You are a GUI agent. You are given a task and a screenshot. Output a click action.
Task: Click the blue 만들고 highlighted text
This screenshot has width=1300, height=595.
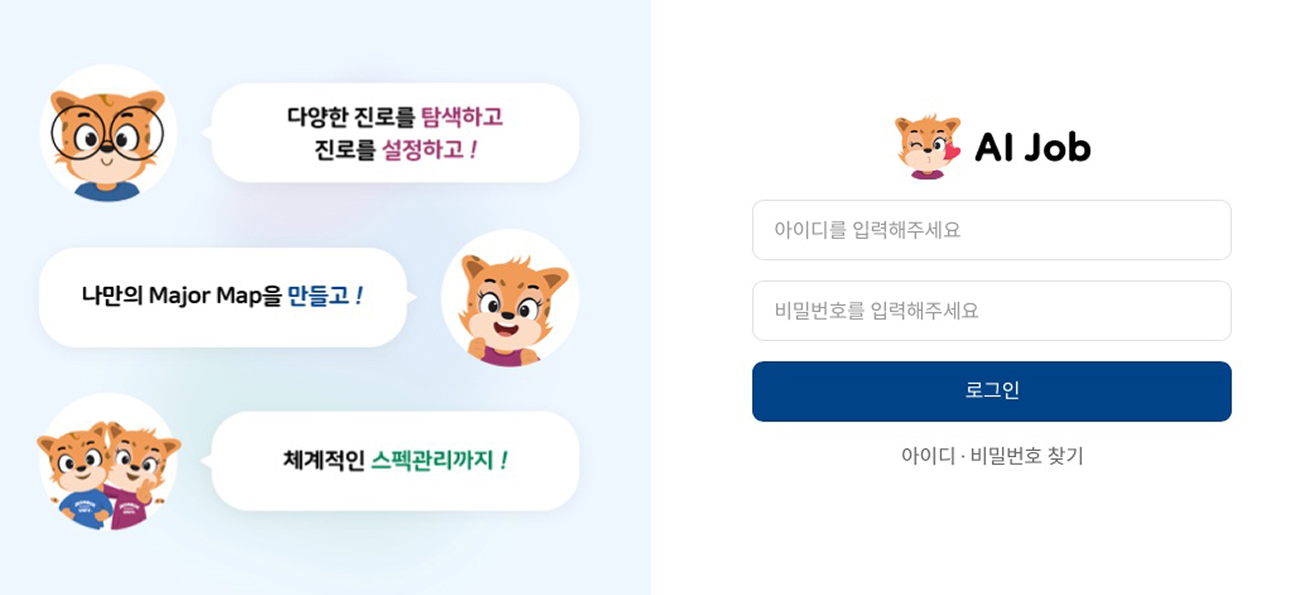tap(318, 296)
